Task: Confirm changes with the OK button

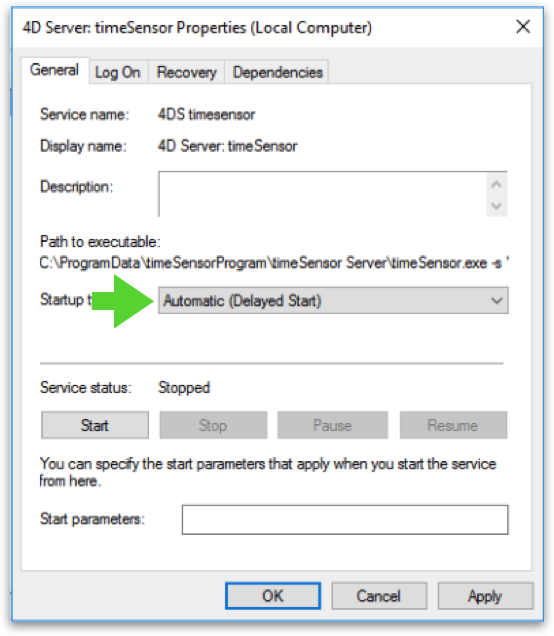Action: coord(273,596)
